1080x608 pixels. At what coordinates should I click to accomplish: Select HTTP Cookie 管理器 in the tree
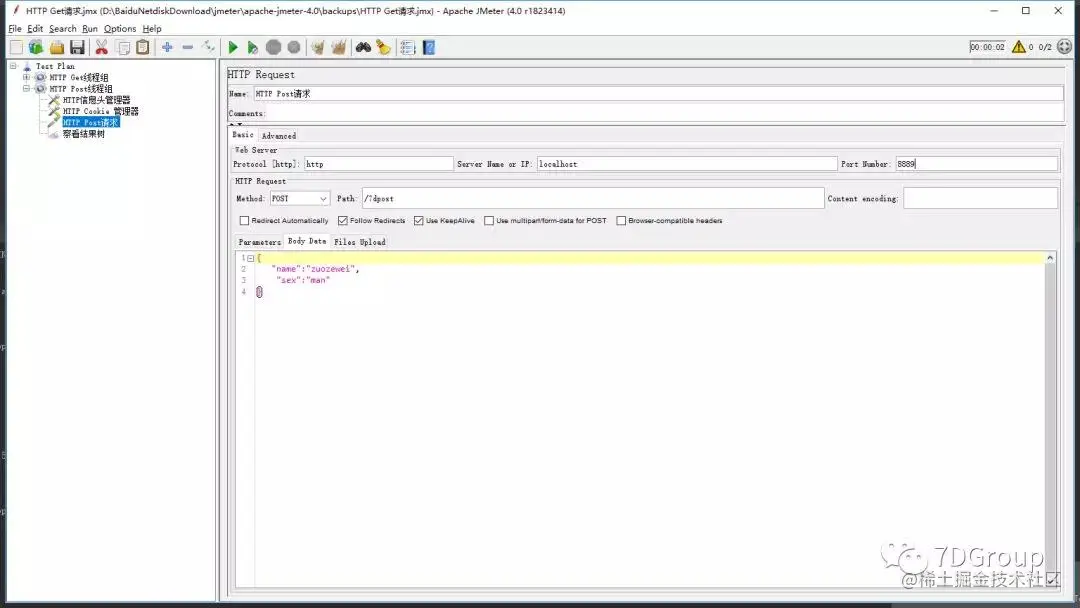pos(101,111)
